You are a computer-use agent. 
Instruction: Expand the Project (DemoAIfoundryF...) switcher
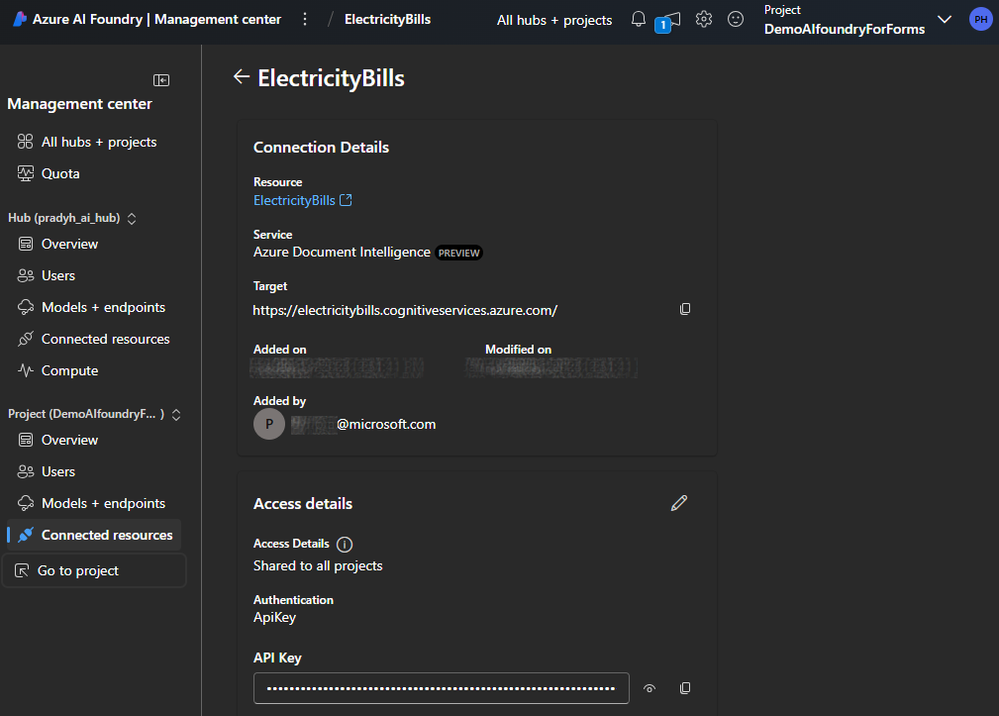point(176,415)
